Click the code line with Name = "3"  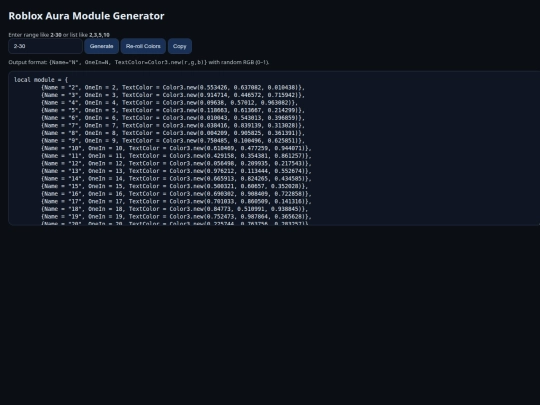pyautogui.click(x=173, y=95)
